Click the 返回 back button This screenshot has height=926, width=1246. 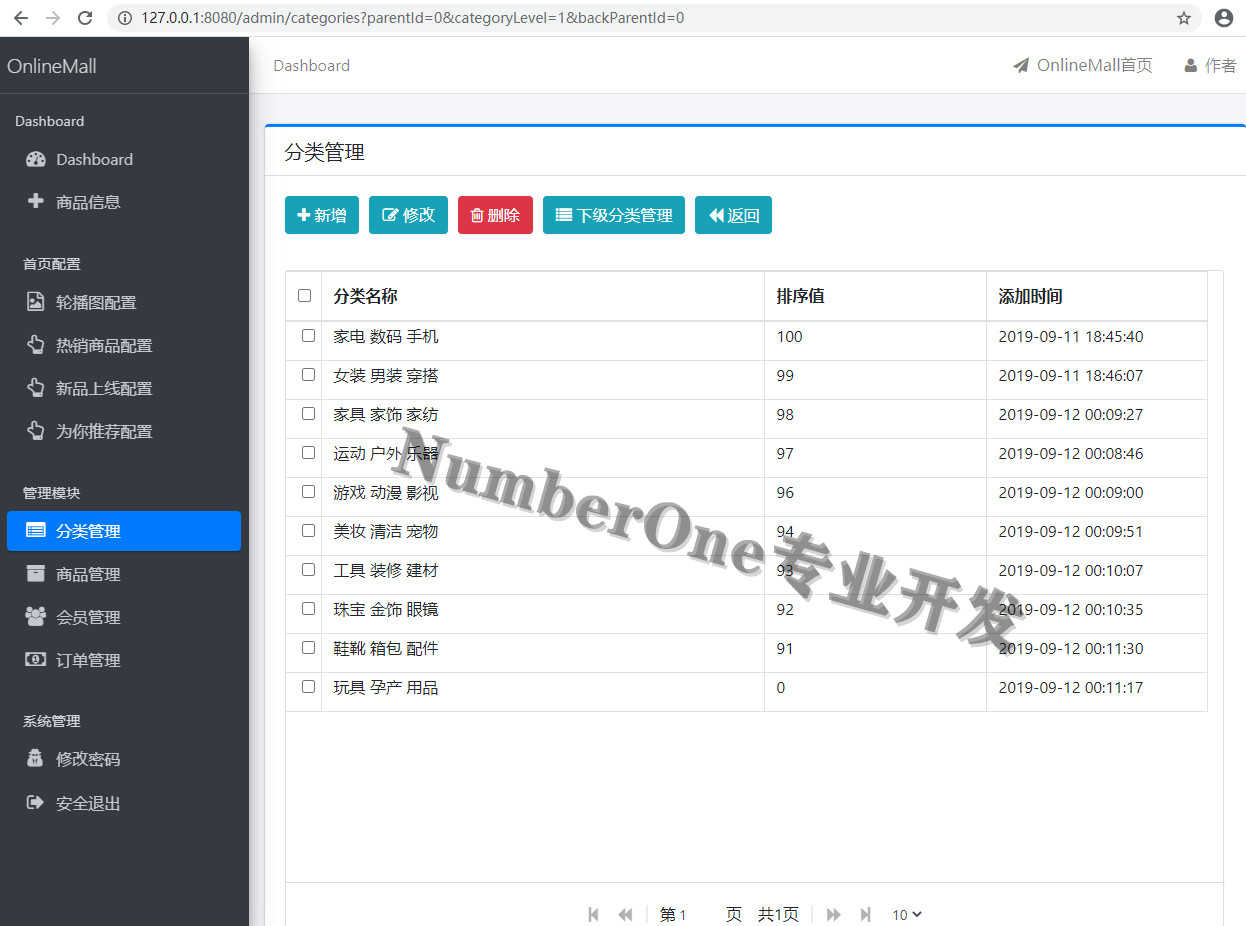click(733, 215)
